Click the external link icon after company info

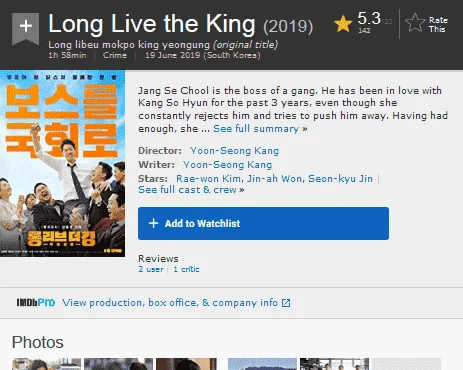[x=286, y=303]
